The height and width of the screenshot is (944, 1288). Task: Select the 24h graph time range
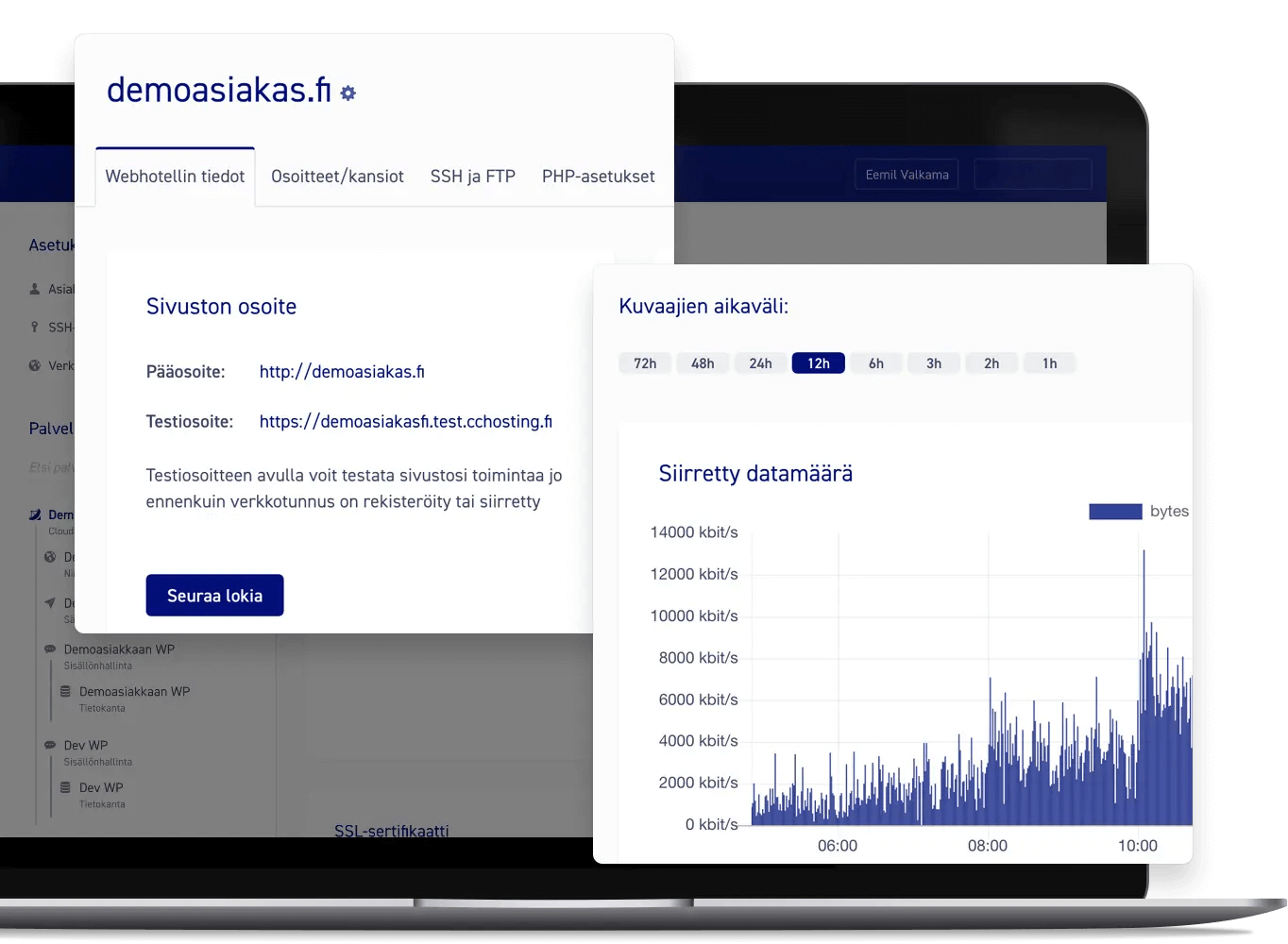(x=760, y=363)
